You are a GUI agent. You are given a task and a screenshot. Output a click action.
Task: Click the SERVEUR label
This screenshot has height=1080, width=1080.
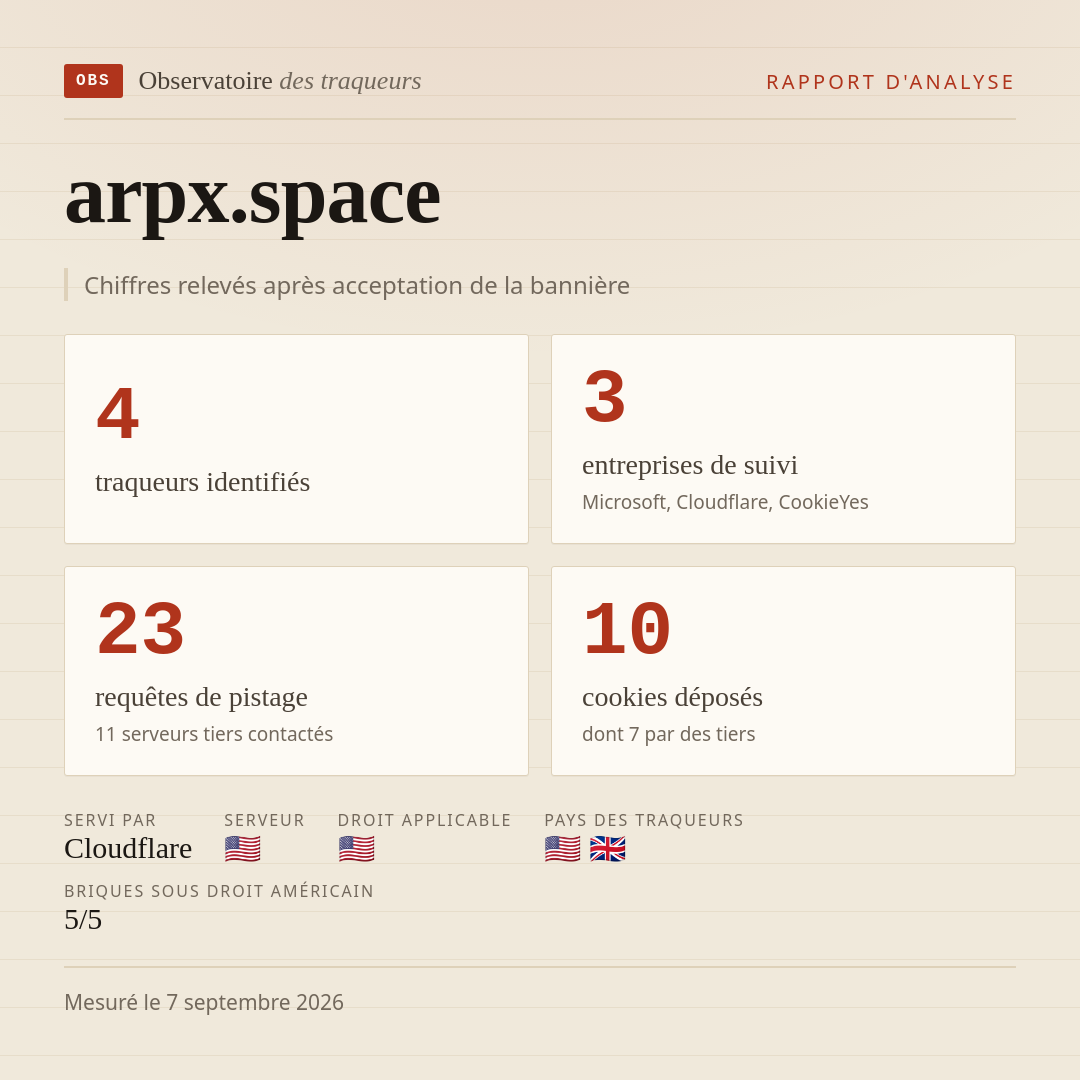tap(264, 820)
